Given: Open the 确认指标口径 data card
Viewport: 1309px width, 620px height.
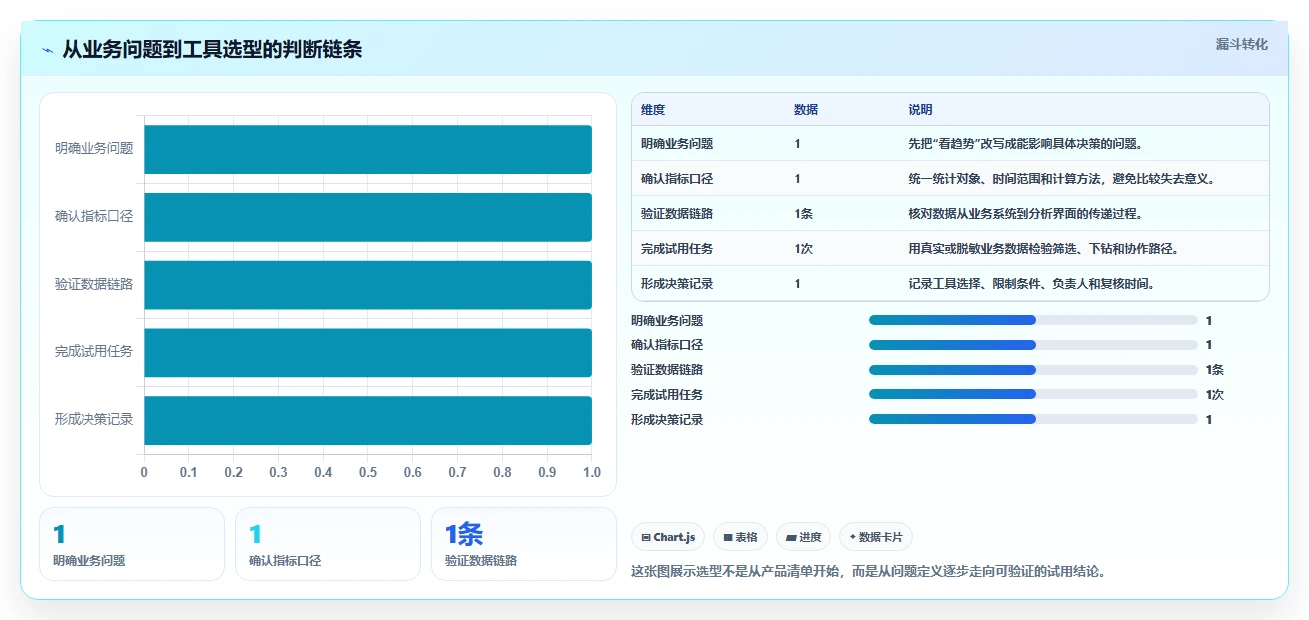Looking at the screenshot, I should tap(328, 544).
